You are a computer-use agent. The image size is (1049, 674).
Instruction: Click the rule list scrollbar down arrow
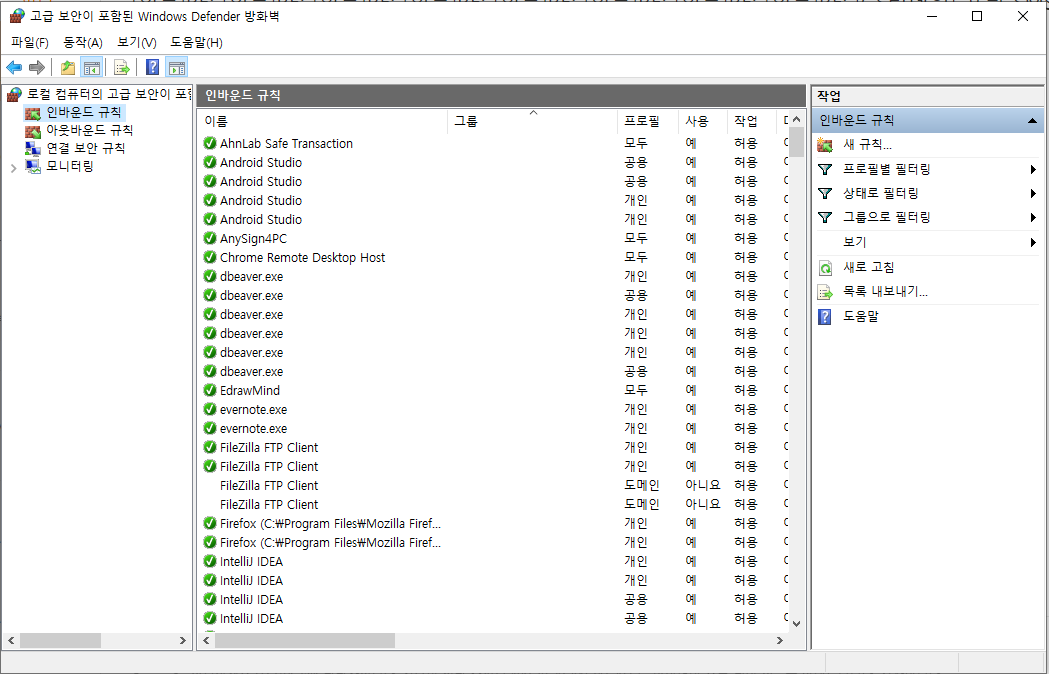tap(796, 623)
